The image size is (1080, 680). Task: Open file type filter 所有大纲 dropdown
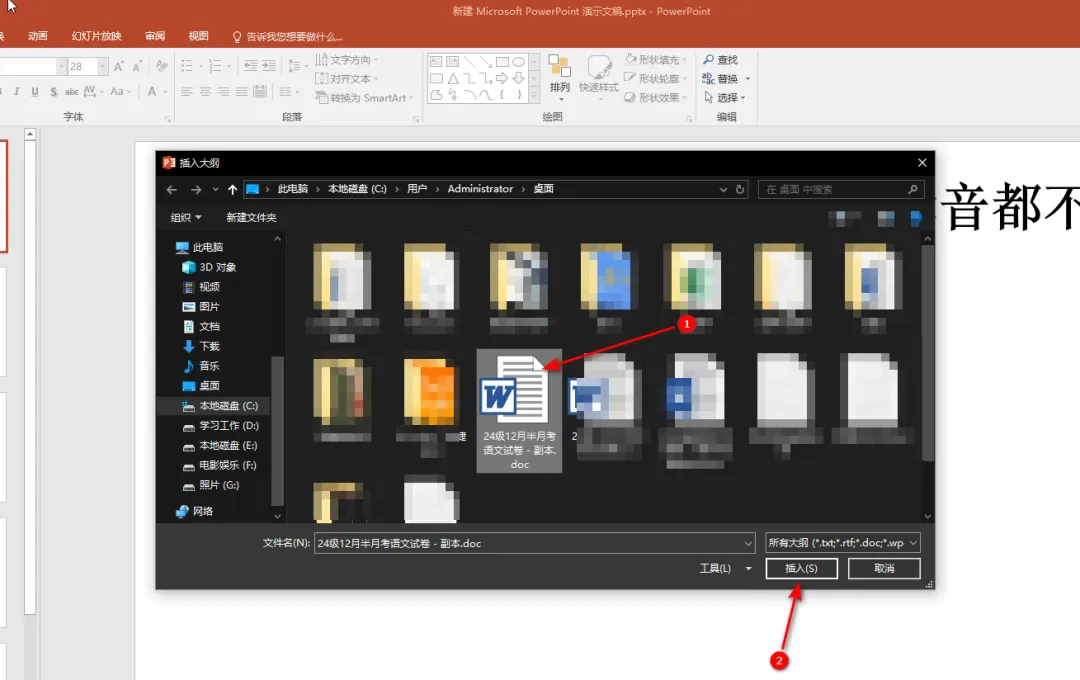[842, 543]
